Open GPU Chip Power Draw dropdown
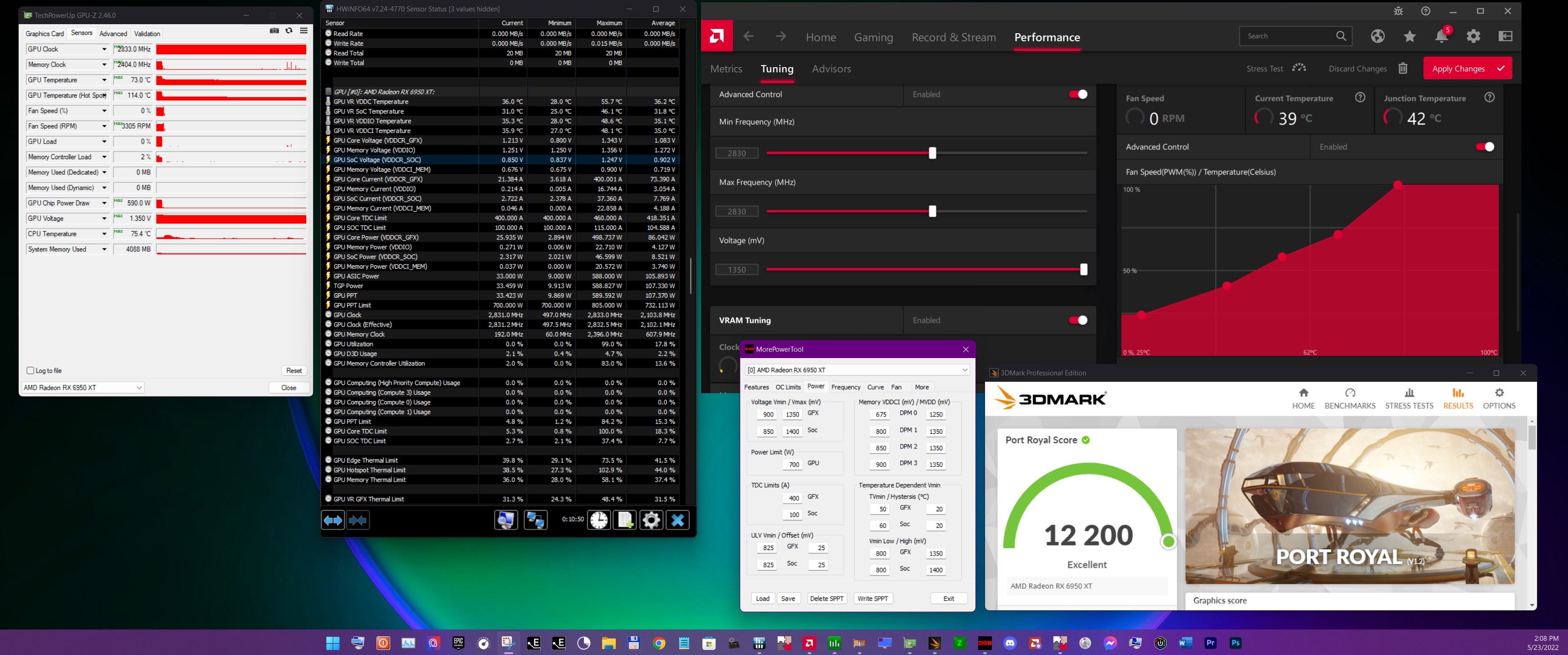 [104, 203]
